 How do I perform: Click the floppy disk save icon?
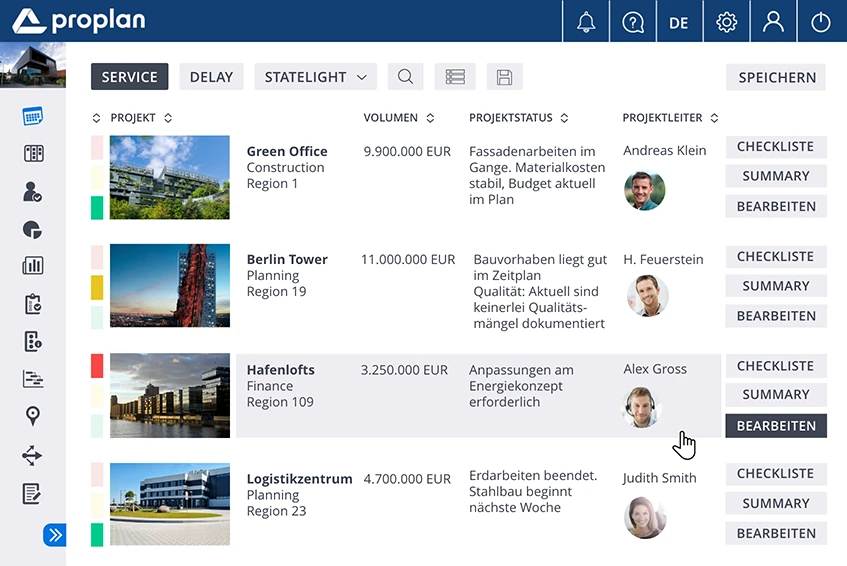504,77
